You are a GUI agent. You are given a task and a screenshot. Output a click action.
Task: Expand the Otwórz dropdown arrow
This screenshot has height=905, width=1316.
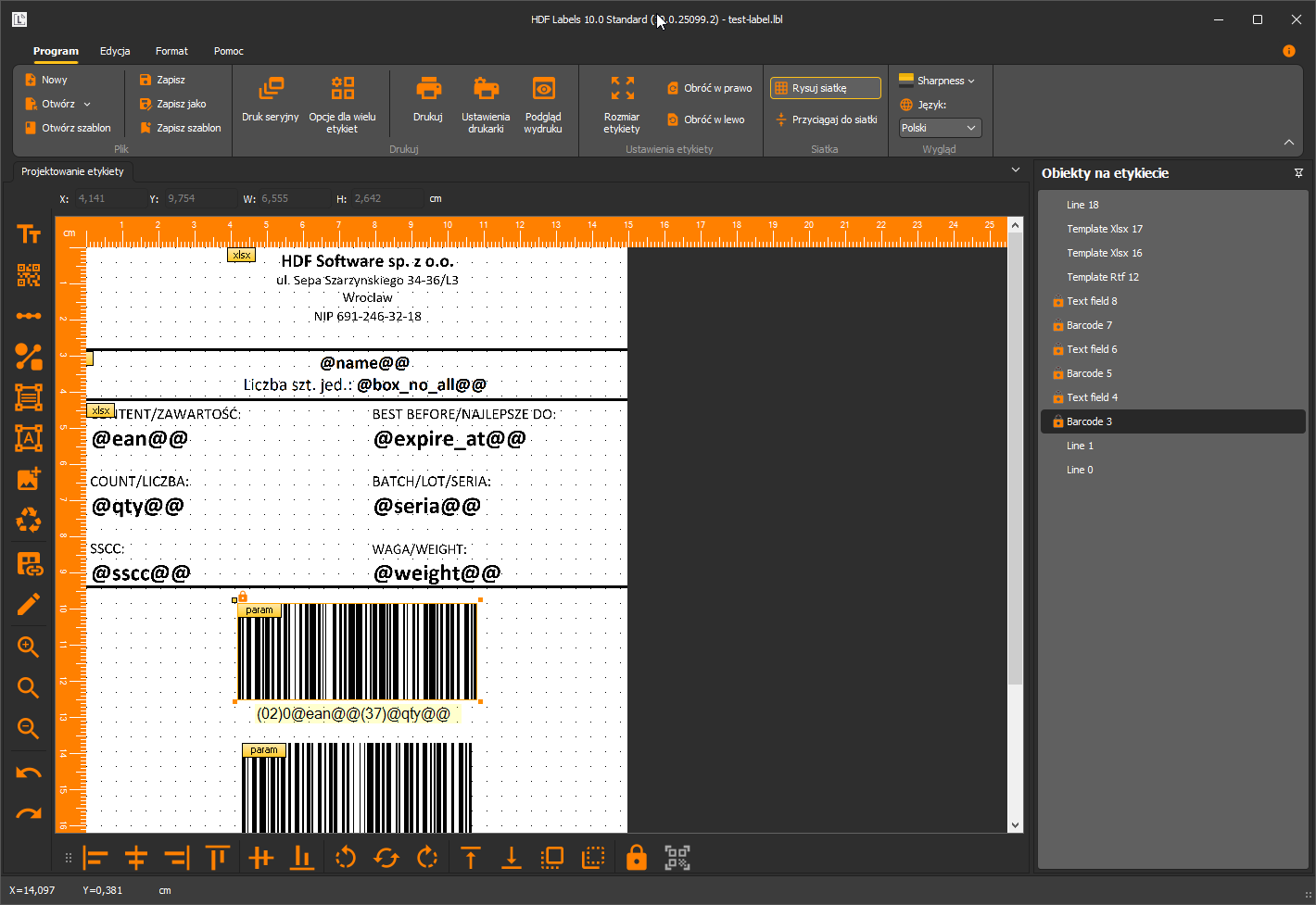(87, 105)
